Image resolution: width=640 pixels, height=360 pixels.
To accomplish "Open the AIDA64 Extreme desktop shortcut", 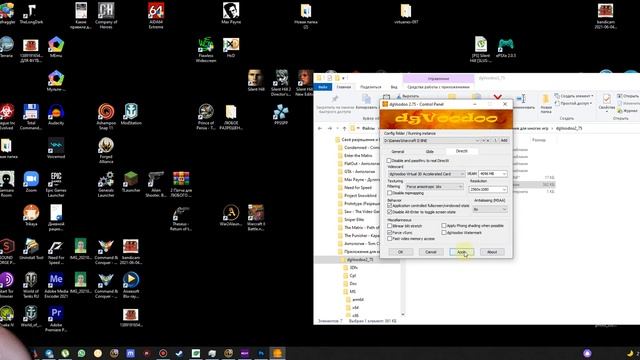I will click(x=156, y=16).
